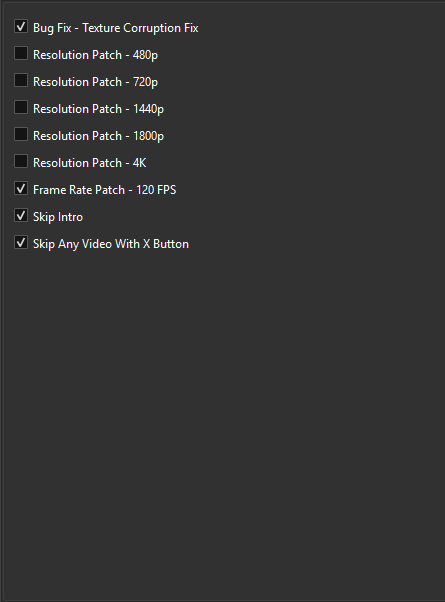
Task: Click the Resolution Patch - 720p label text
Action: 95,82
